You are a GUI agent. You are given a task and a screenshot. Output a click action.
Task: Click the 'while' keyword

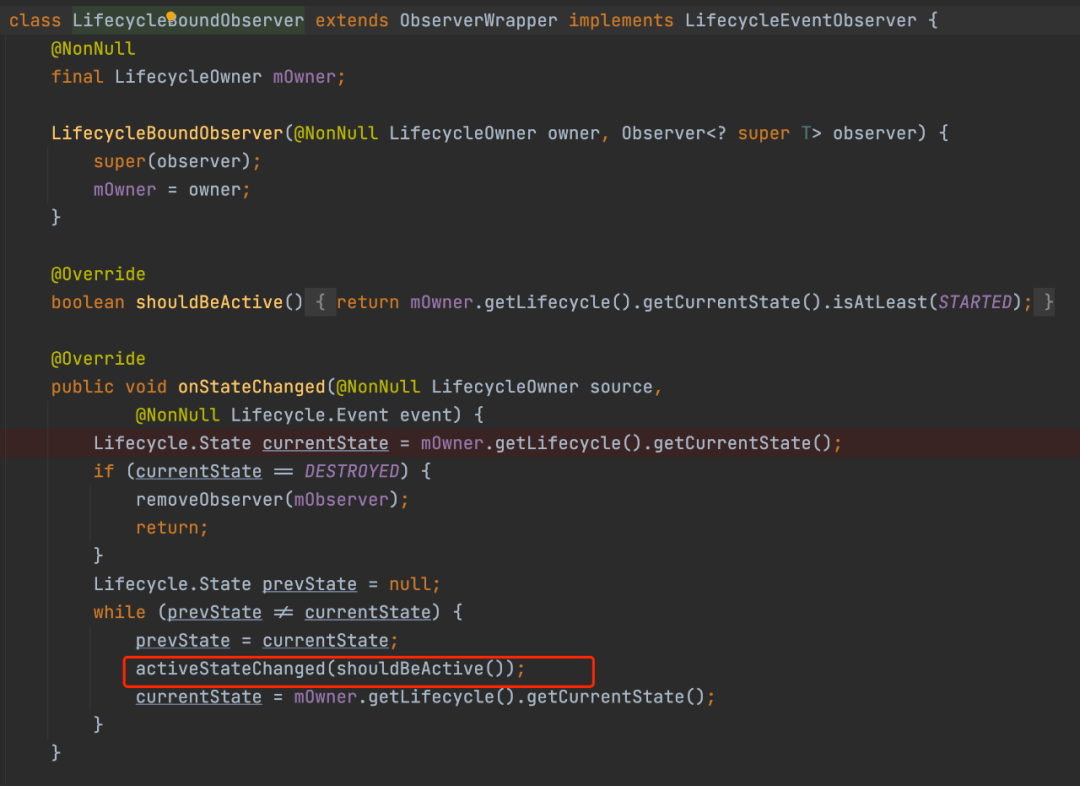(x=119, y=612)
